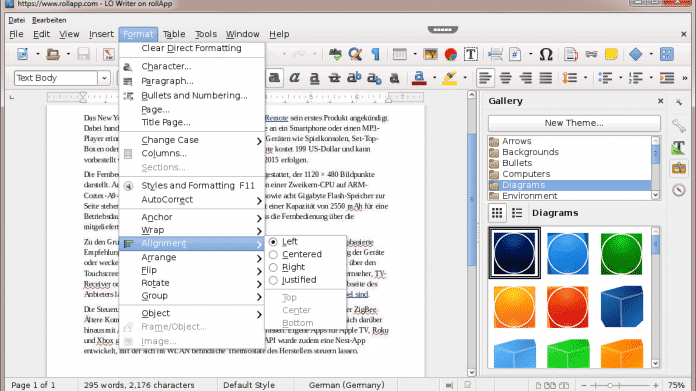Open the font color dropdown arrow

pyautogui.click(x=435, y=78)
